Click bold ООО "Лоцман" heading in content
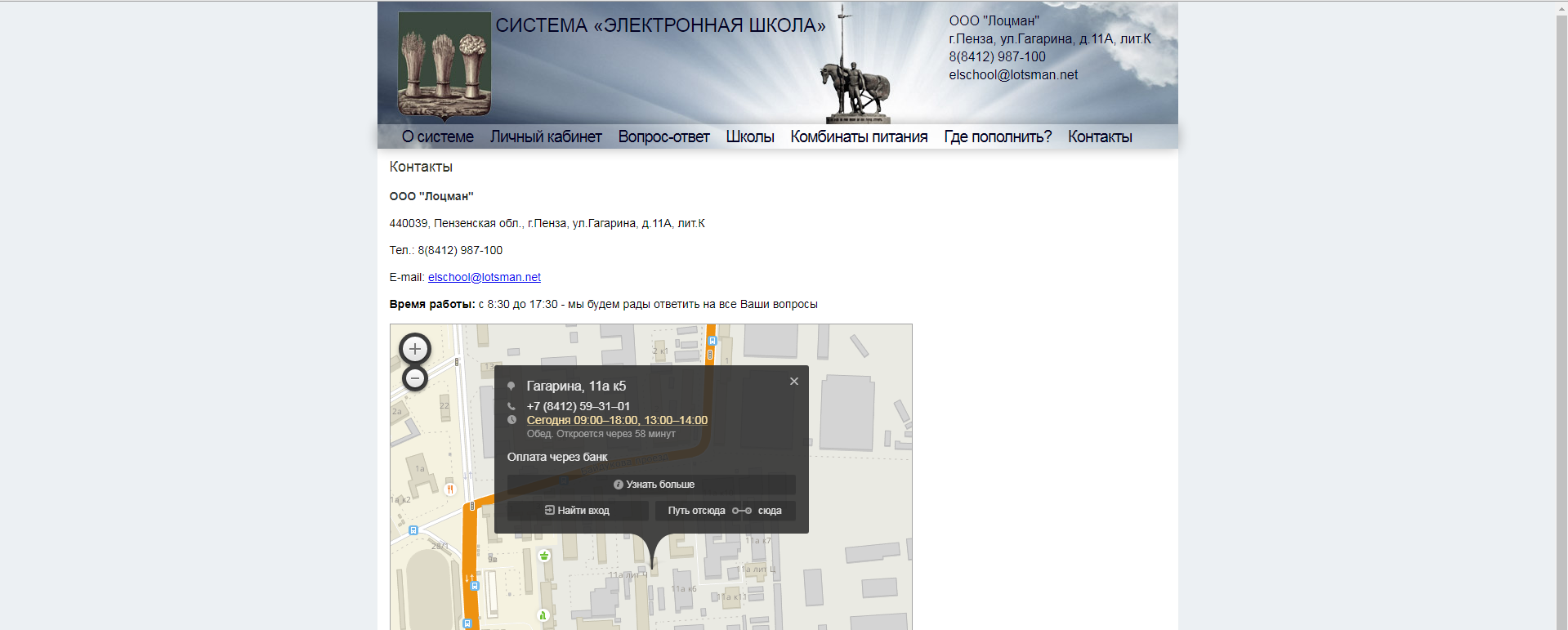The height and width of the screenshot is (630, 1568). click(431, 196)
